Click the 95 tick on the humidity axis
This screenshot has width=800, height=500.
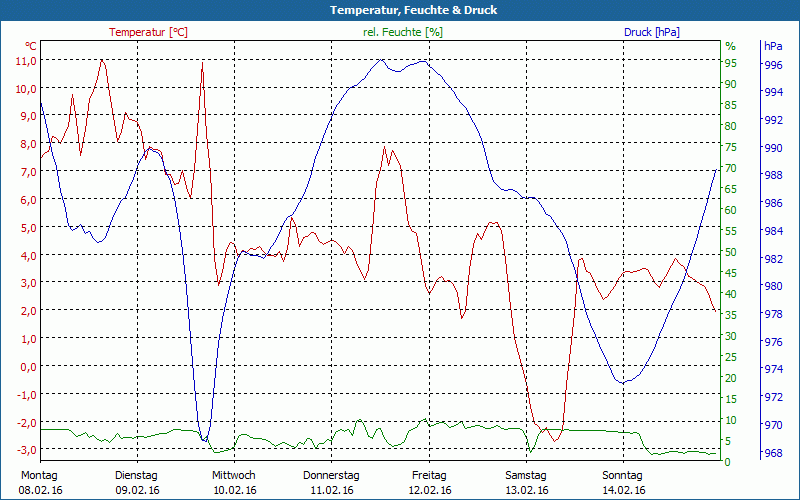(731, 64)
